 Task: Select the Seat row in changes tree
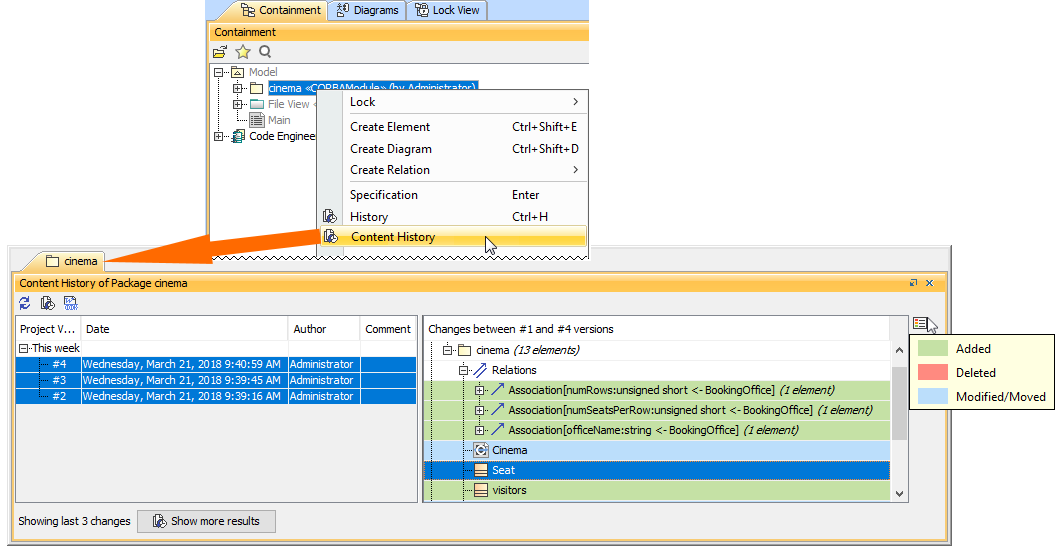[x=657, y=471]
